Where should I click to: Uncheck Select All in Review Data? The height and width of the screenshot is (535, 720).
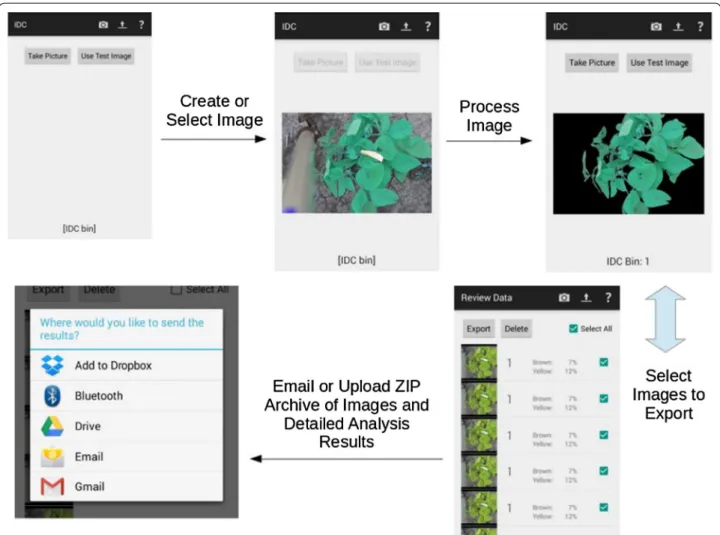(x=573, y=328)
